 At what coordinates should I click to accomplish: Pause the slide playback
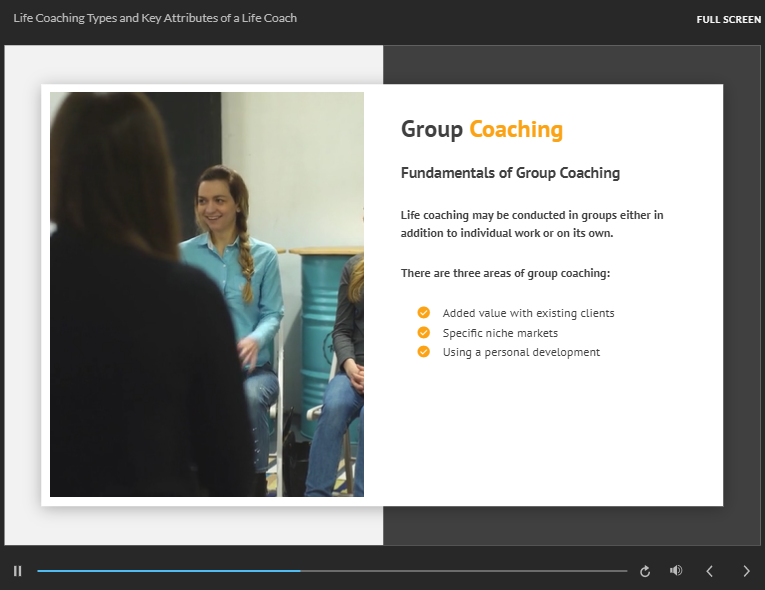coord(18,571)
